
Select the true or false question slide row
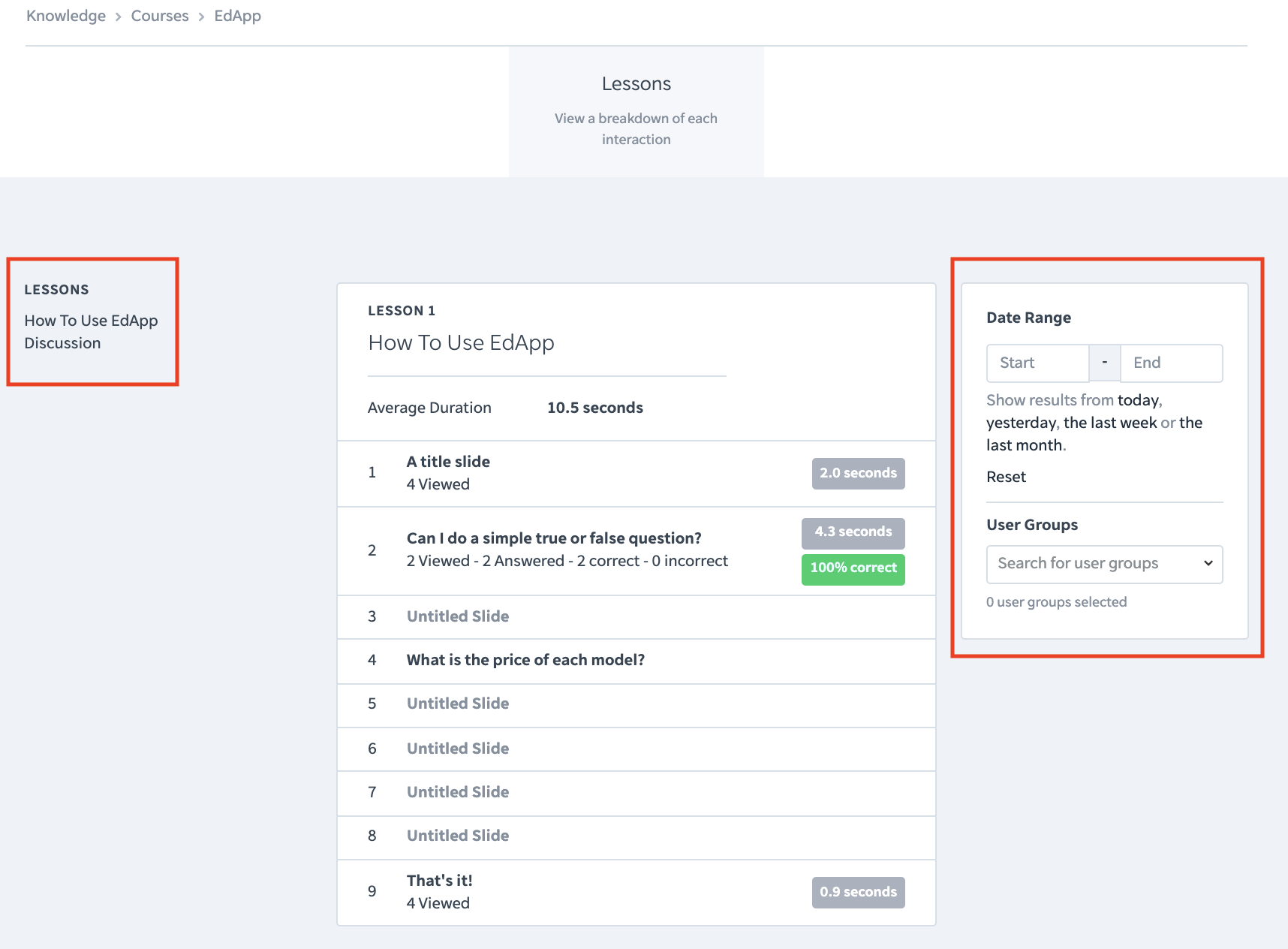pos(636,551)
